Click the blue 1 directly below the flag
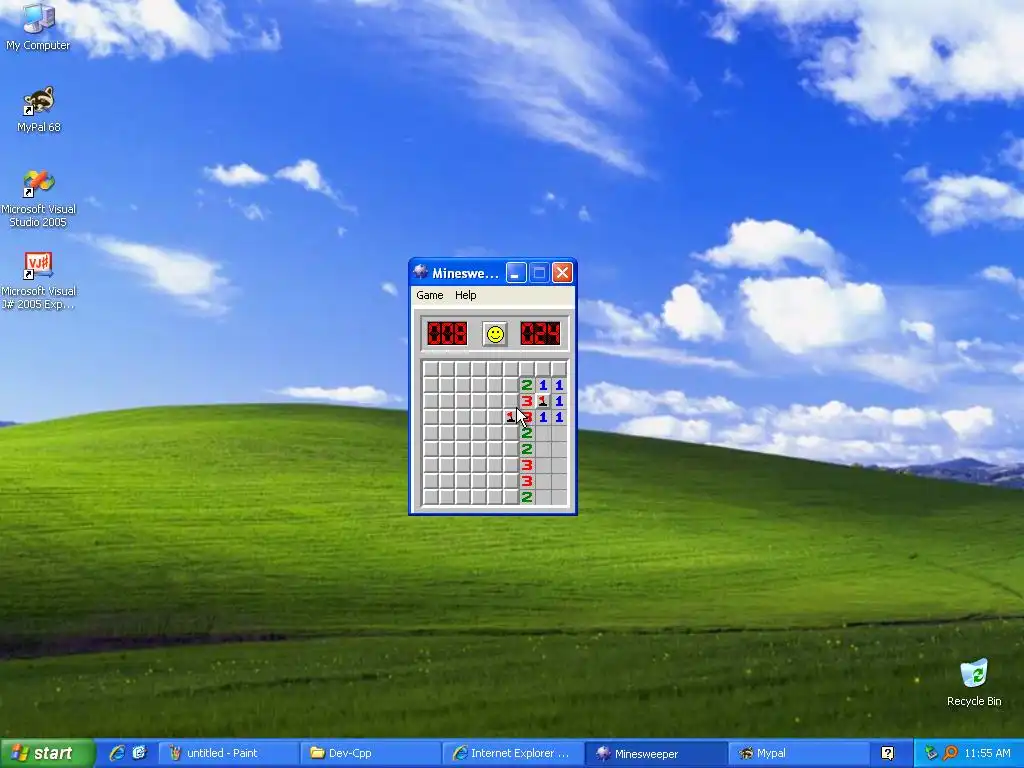Viewport: 1024px width, 768px height. point(543,417)
